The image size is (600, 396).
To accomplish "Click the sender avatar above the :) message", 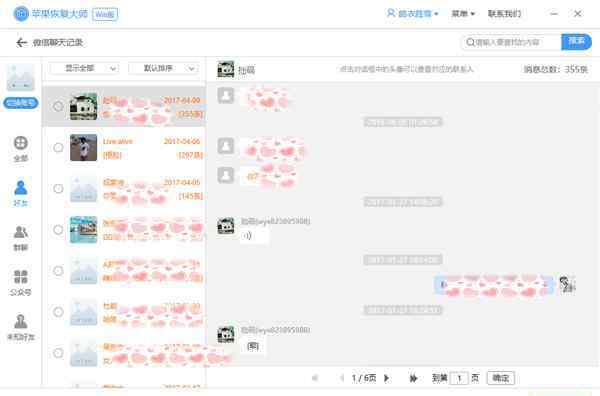I will pyautogui.click(x=225, y=225).
